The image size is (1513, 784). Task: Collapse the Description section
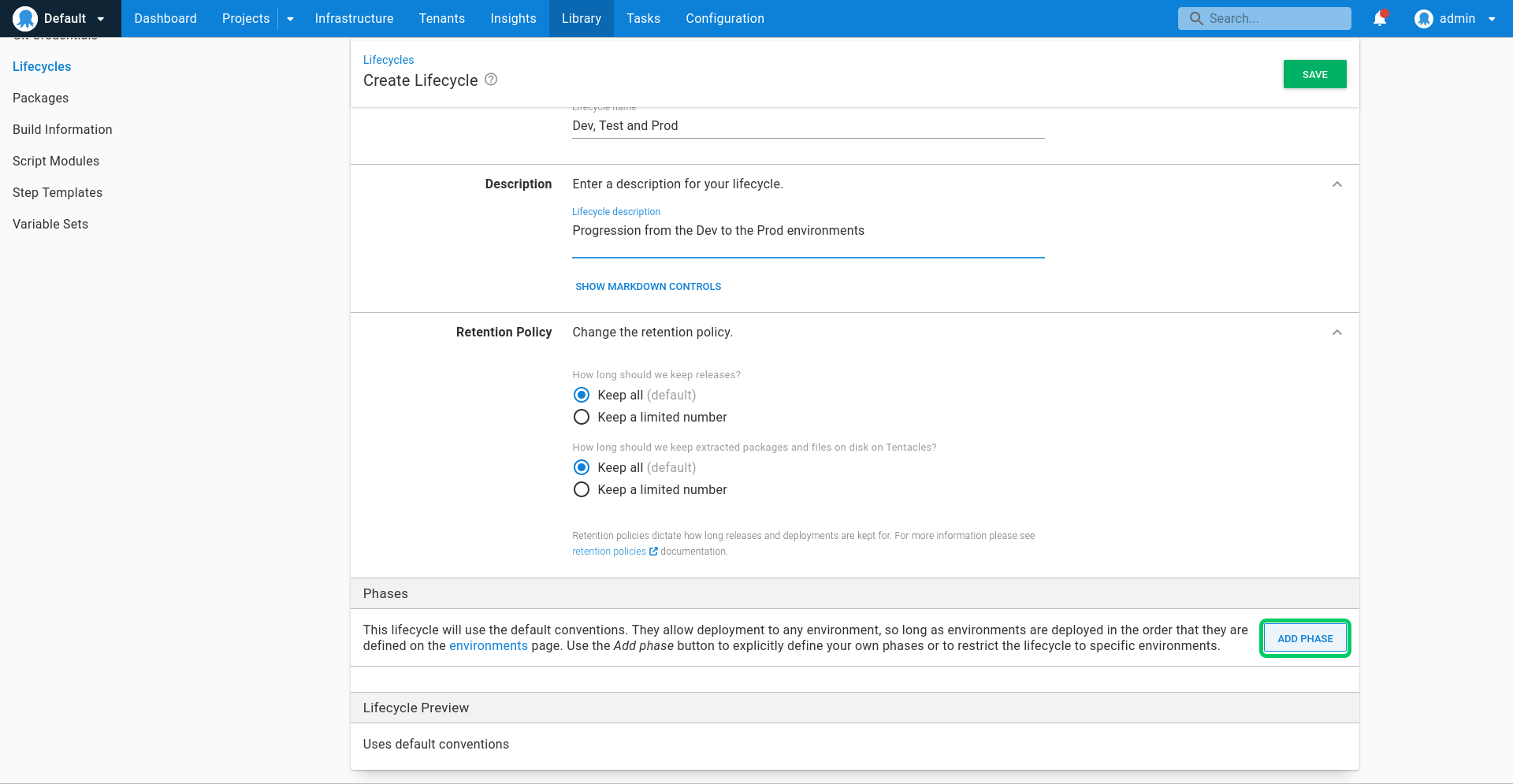click(x=1337, y=184)
